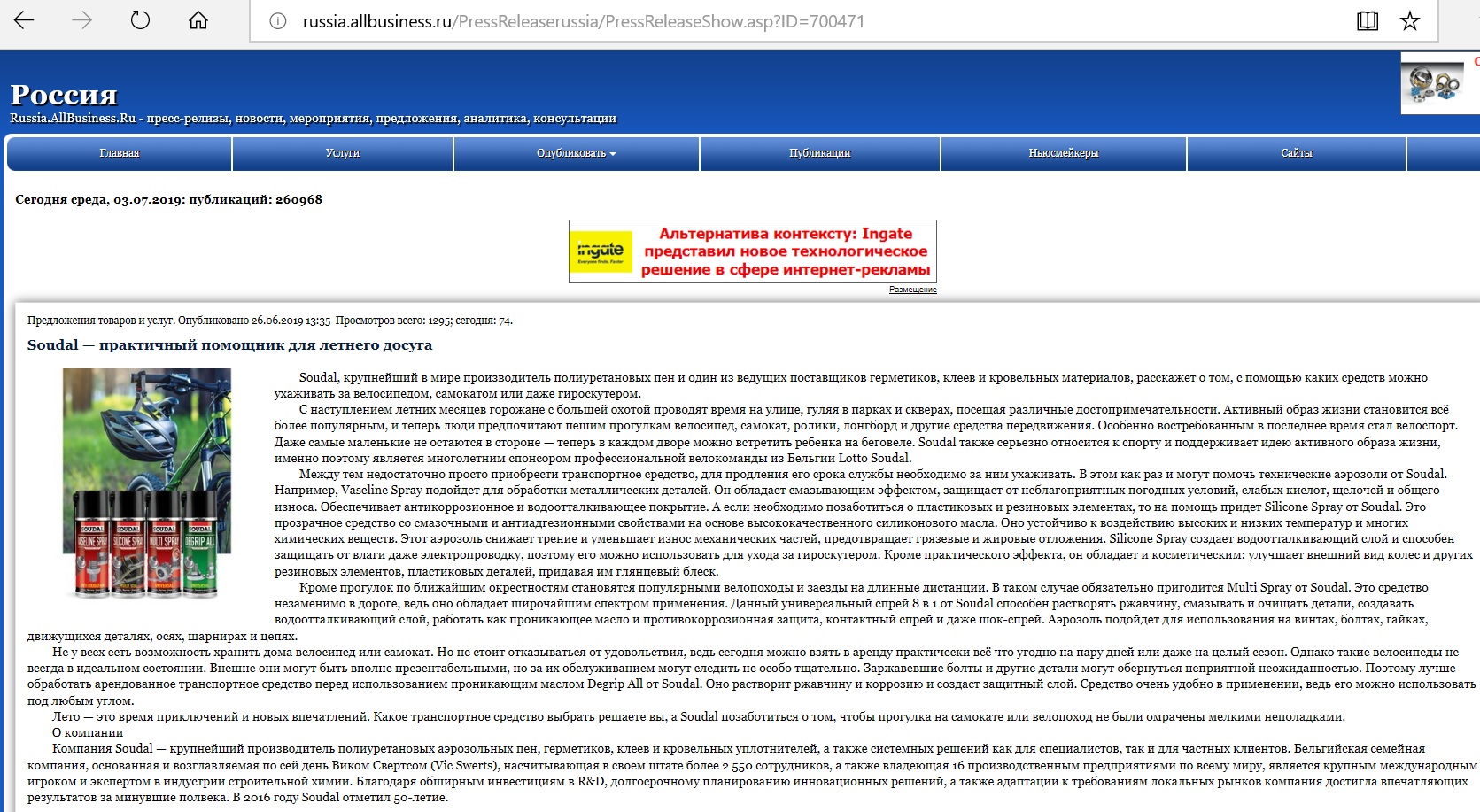The image size is (1480, 812).
Task: Open the Главная menu item
Action: (x=120, y=153)
